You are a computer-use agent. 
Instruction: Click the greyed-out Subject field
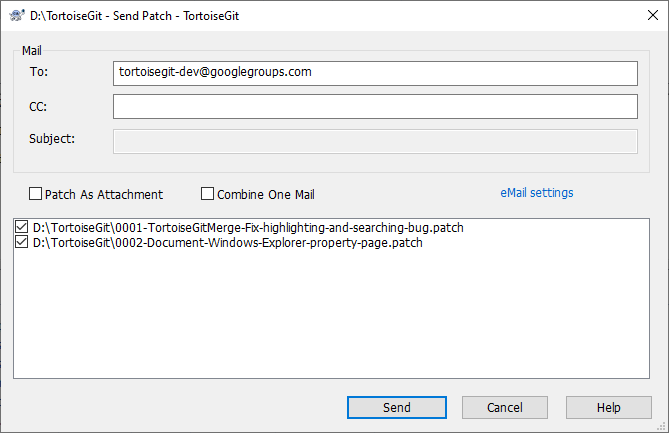click(x=375, y=140)
